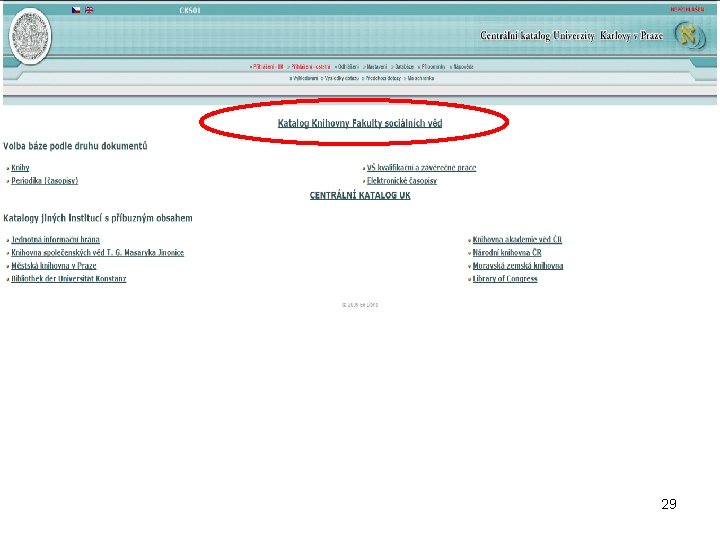This screenshot has width=720, height=540.
Task: Click the 'NEPŘIHLÁŠEN' status text at top right
Action: click(x=687, y=9)
